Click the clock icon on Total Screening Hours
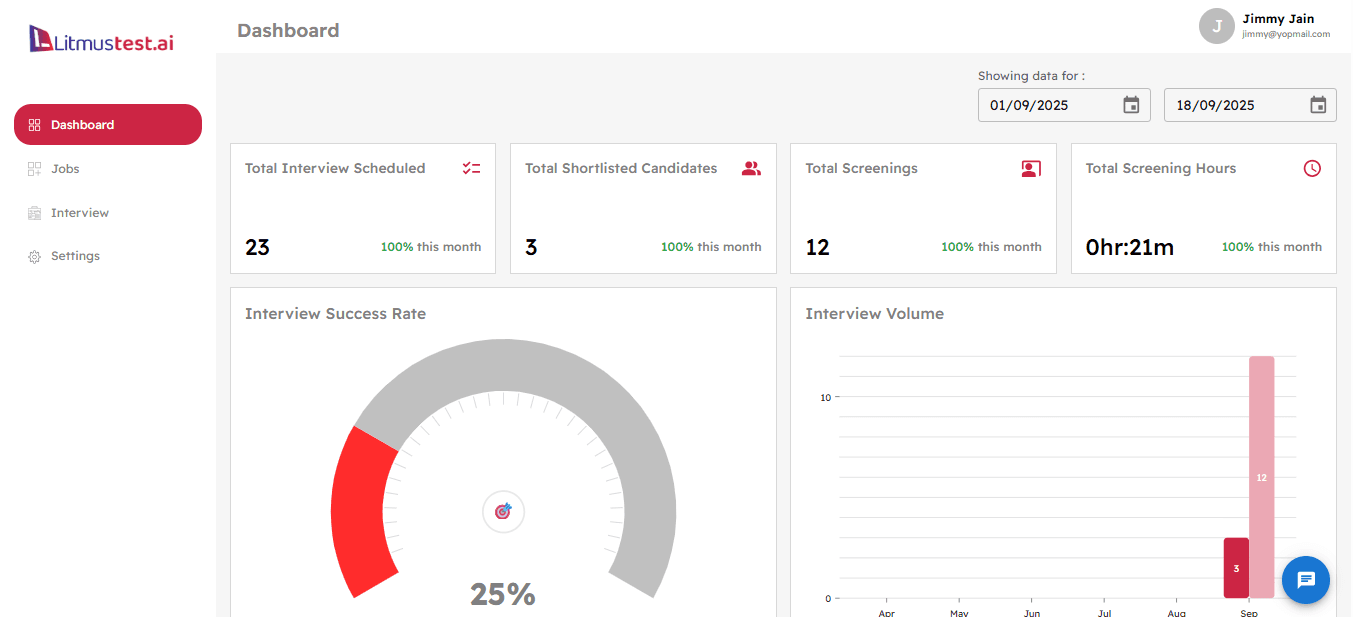Screen dimensions: 1353x617 [x=1312, y=168]
